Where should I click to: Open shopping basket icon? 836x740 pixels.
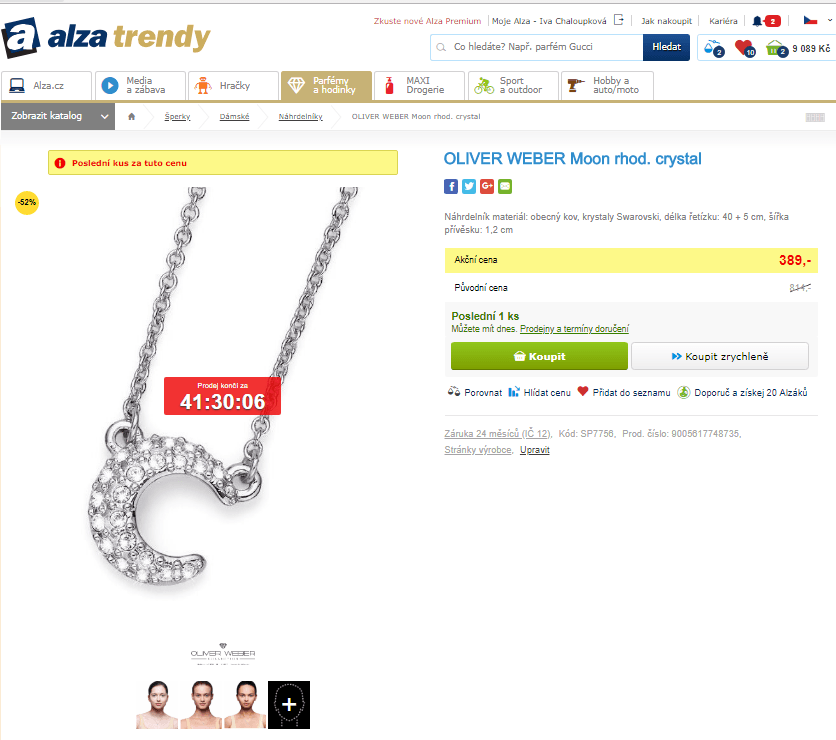point(776,48)
